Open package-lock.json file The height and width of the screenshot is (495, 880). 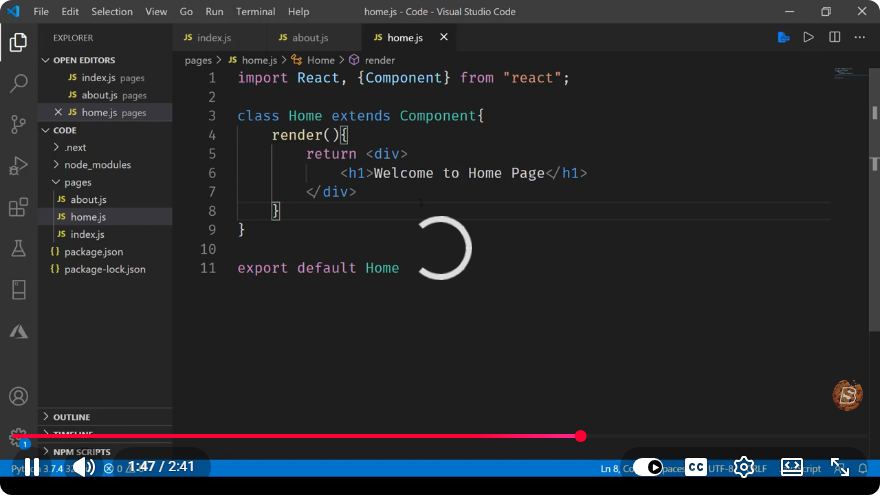point(104,269)
